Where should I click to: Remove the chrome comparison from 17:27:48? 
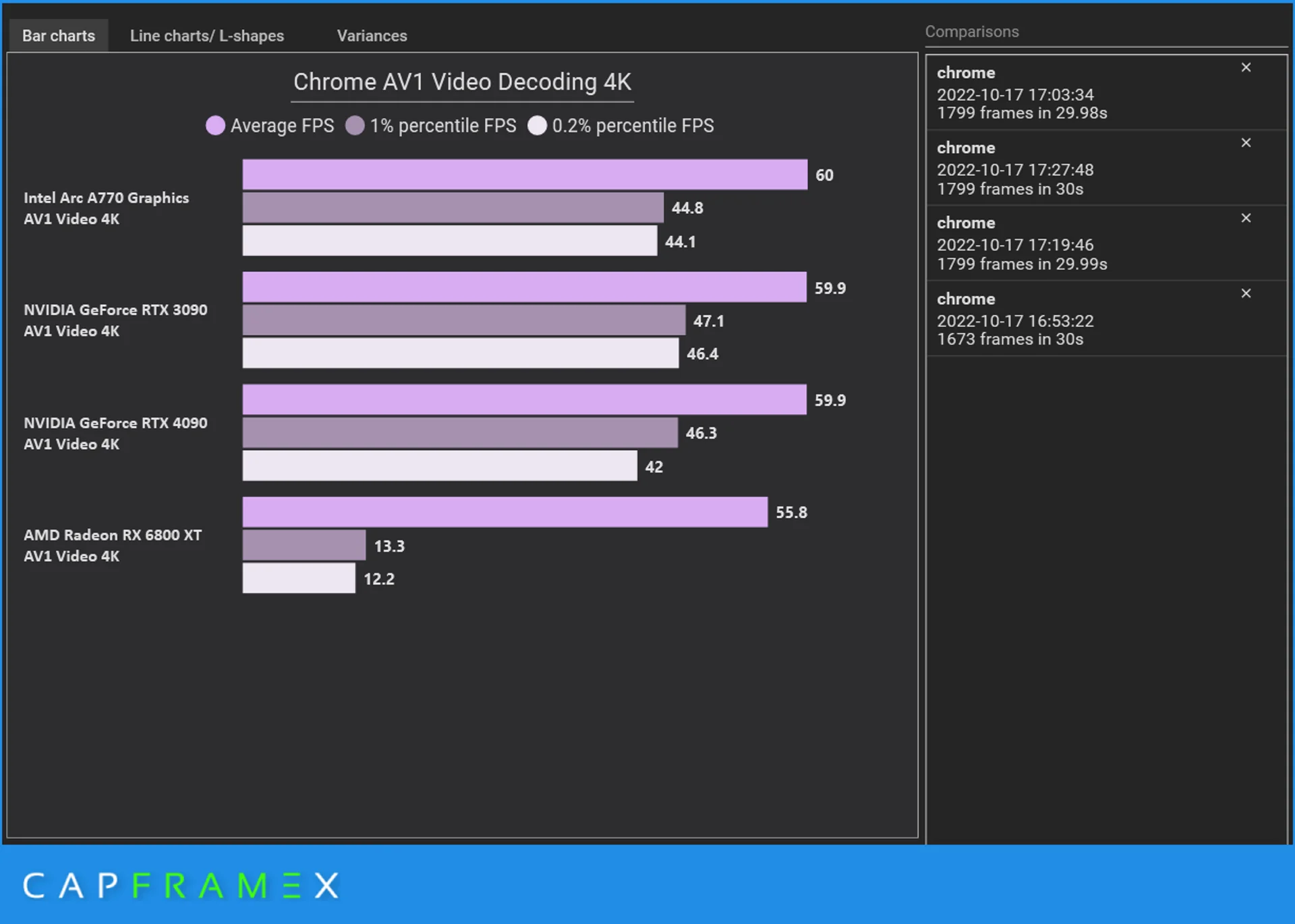1246,142
